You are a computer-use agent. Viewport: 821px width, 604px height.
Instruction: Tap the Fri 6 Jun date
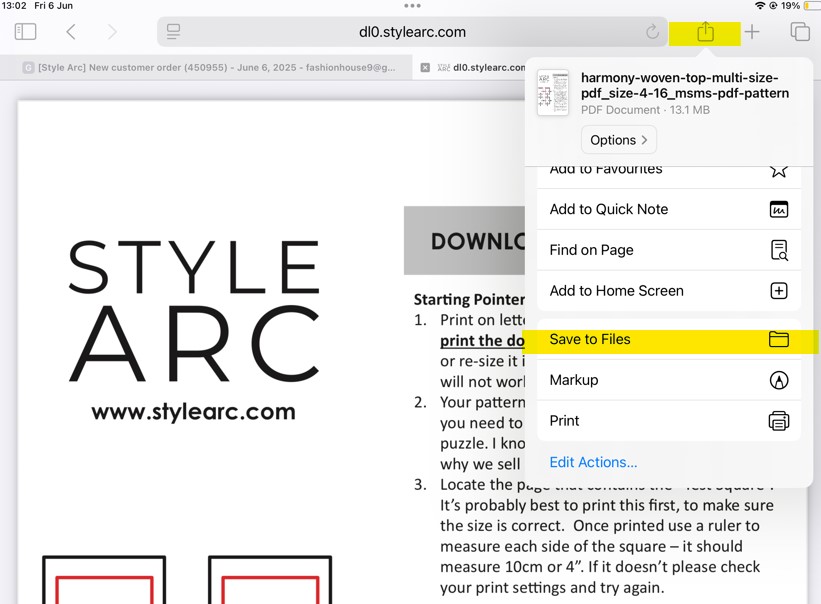coord(53,6)
